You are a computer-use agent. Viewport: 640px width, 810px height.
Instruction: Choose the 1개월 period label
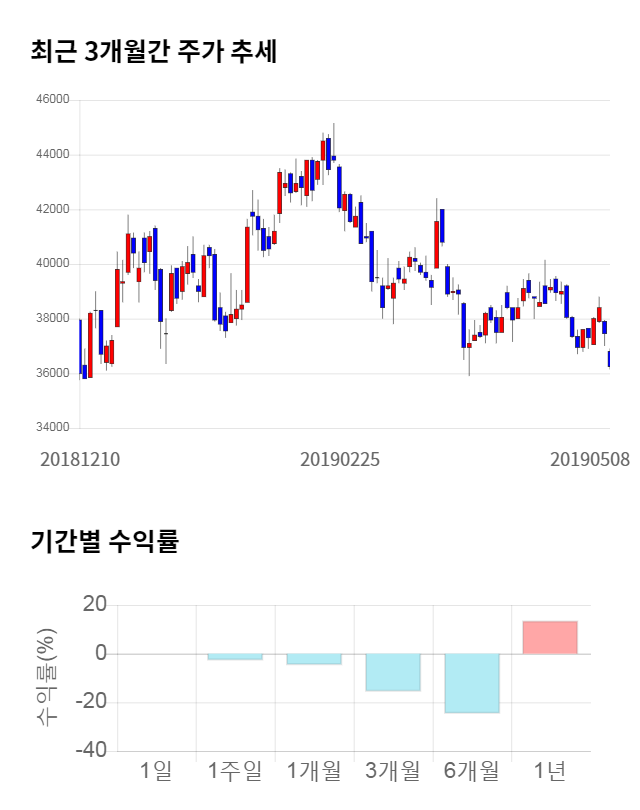314,771
